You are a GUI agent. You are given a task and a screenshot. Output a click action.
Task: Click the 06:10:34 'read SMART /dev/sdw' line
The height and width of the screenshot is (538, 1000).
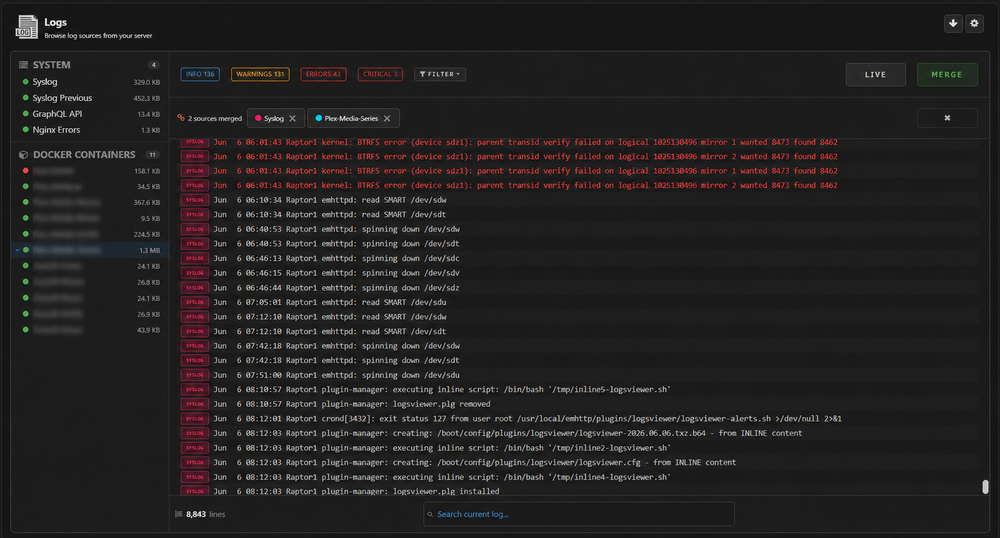click(580, 200)
